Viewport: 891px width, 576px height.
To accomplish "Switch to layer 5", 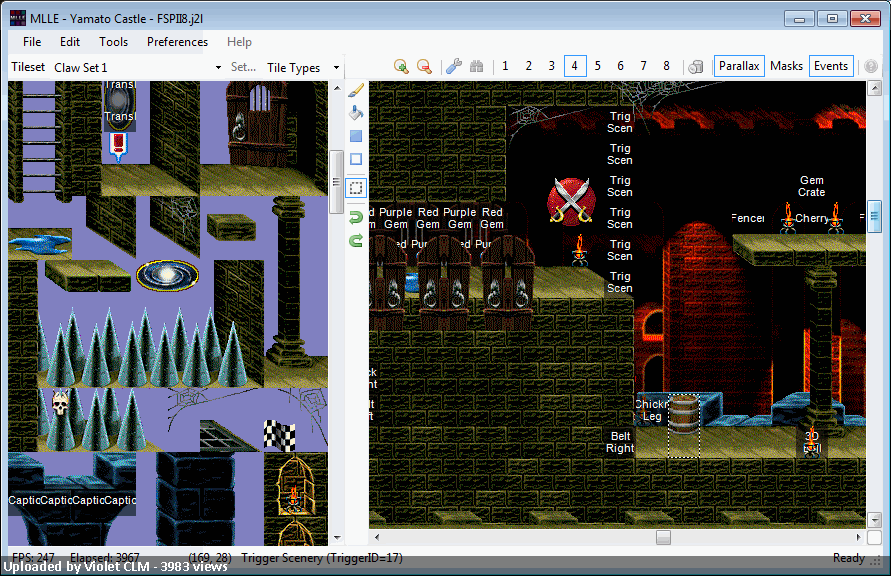I will [597, 66].
